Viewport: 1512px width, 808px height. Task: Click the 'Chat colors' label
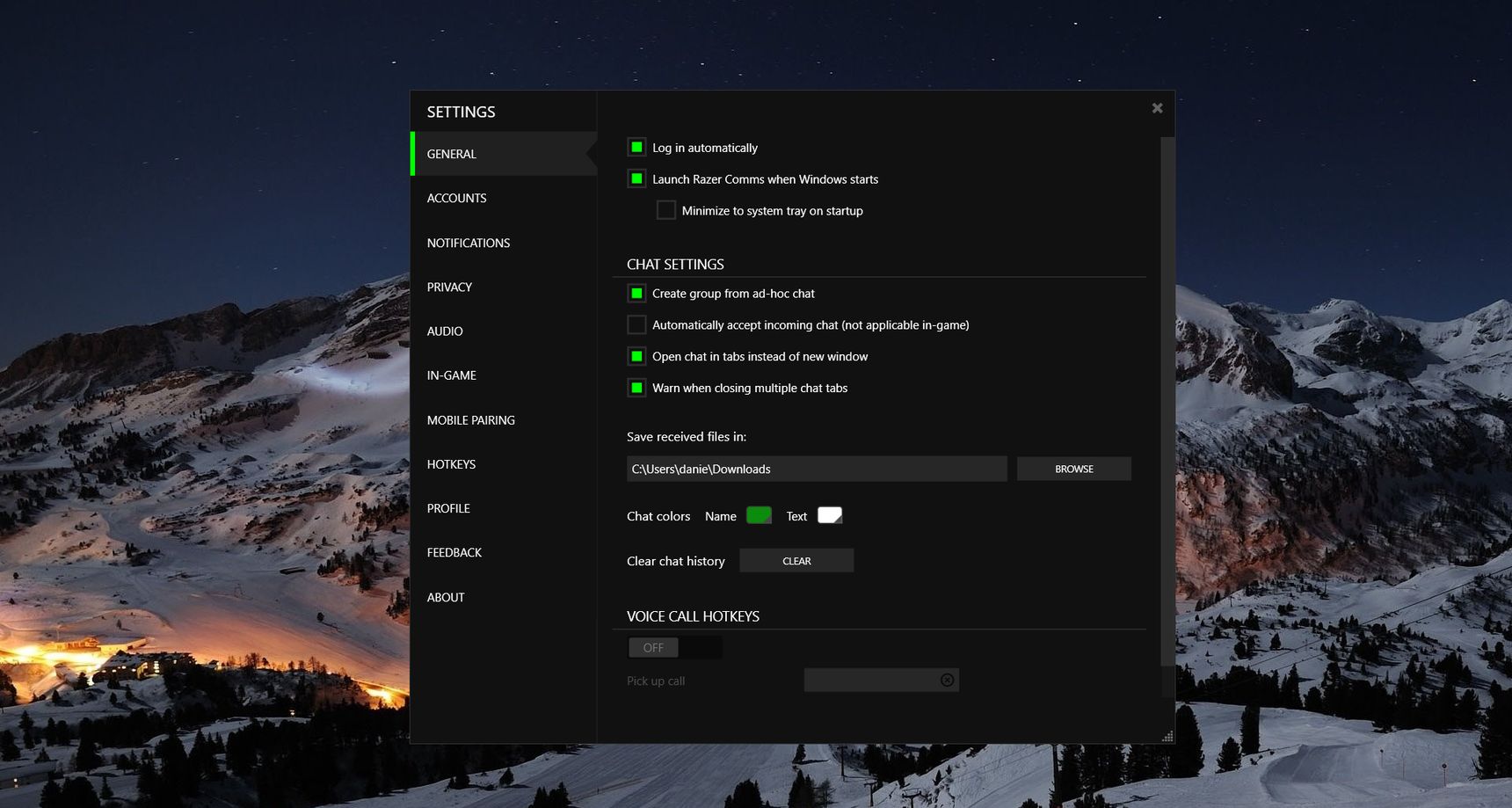(658, 516)
